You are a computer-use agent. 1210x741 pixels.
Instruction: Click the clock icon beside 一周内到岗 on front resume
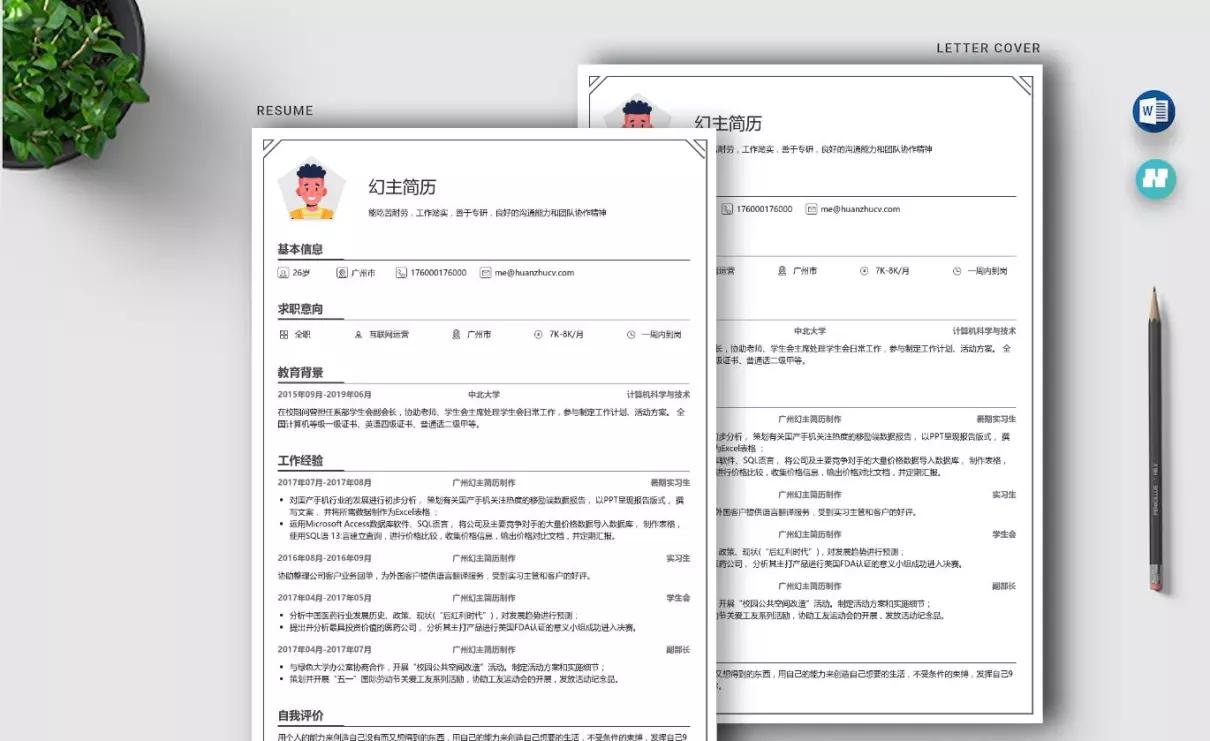tap(631, 335)
